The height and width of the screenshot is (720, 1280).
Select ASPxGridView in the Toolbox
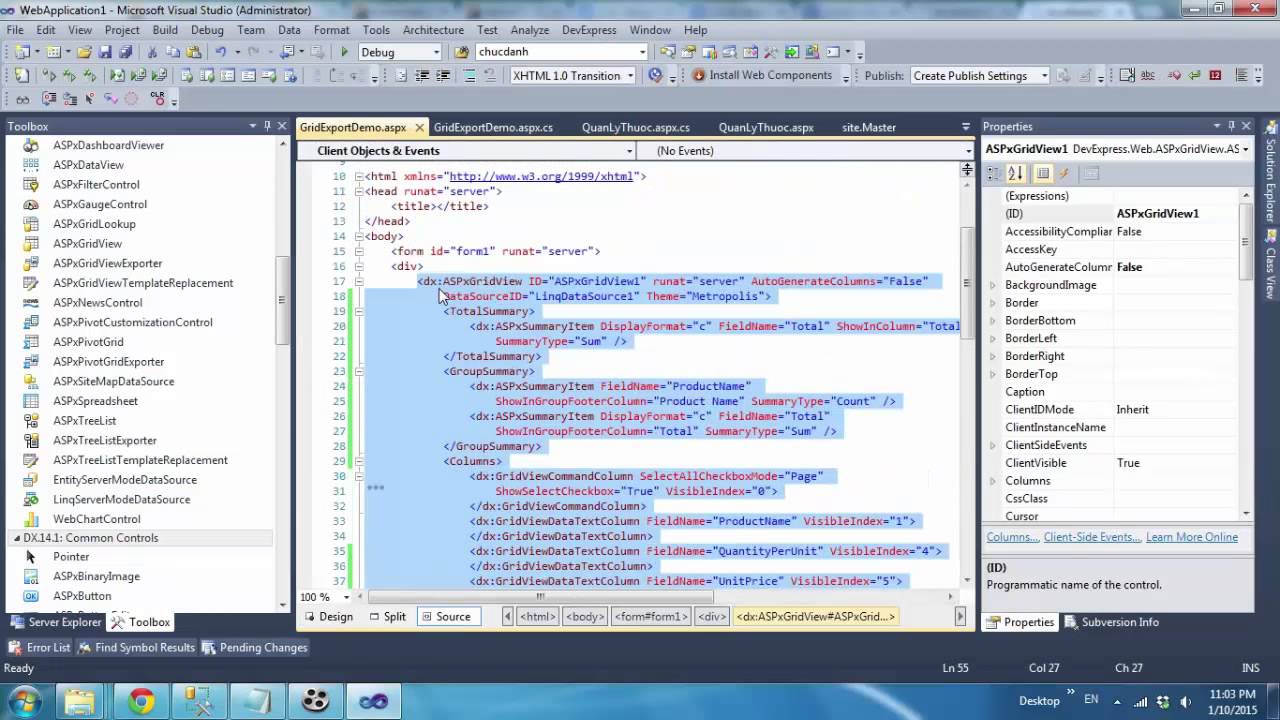(88, 243)
